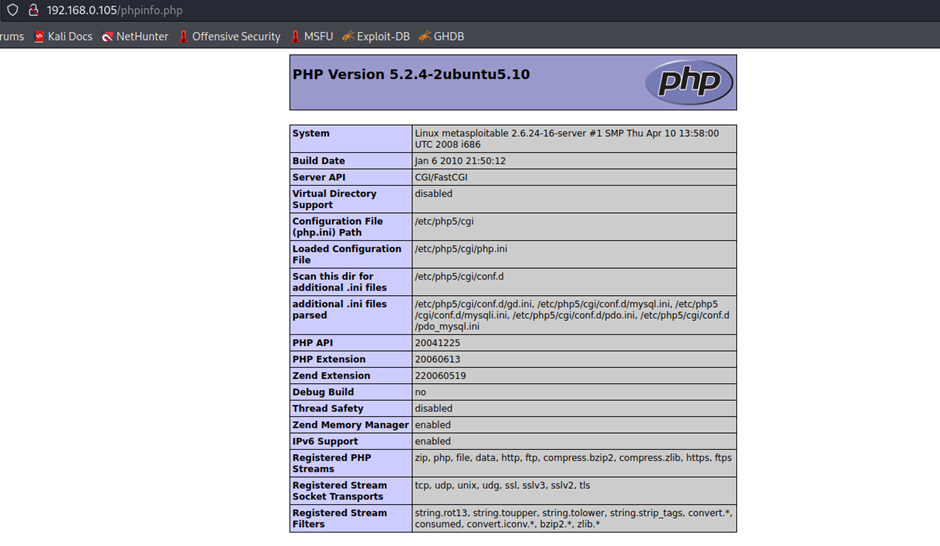Click the PHP API label
Viewport: 940px width, 546px height.
coord(313,343)
